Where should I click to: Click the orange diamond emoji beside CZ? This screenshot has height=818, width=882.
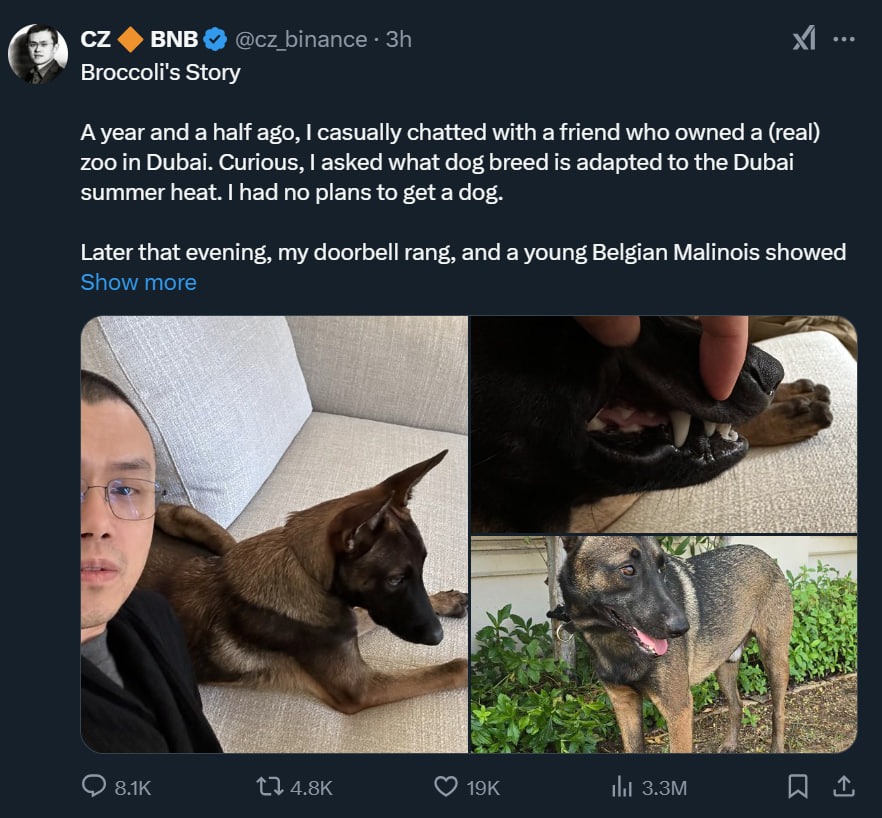[131, 40]
